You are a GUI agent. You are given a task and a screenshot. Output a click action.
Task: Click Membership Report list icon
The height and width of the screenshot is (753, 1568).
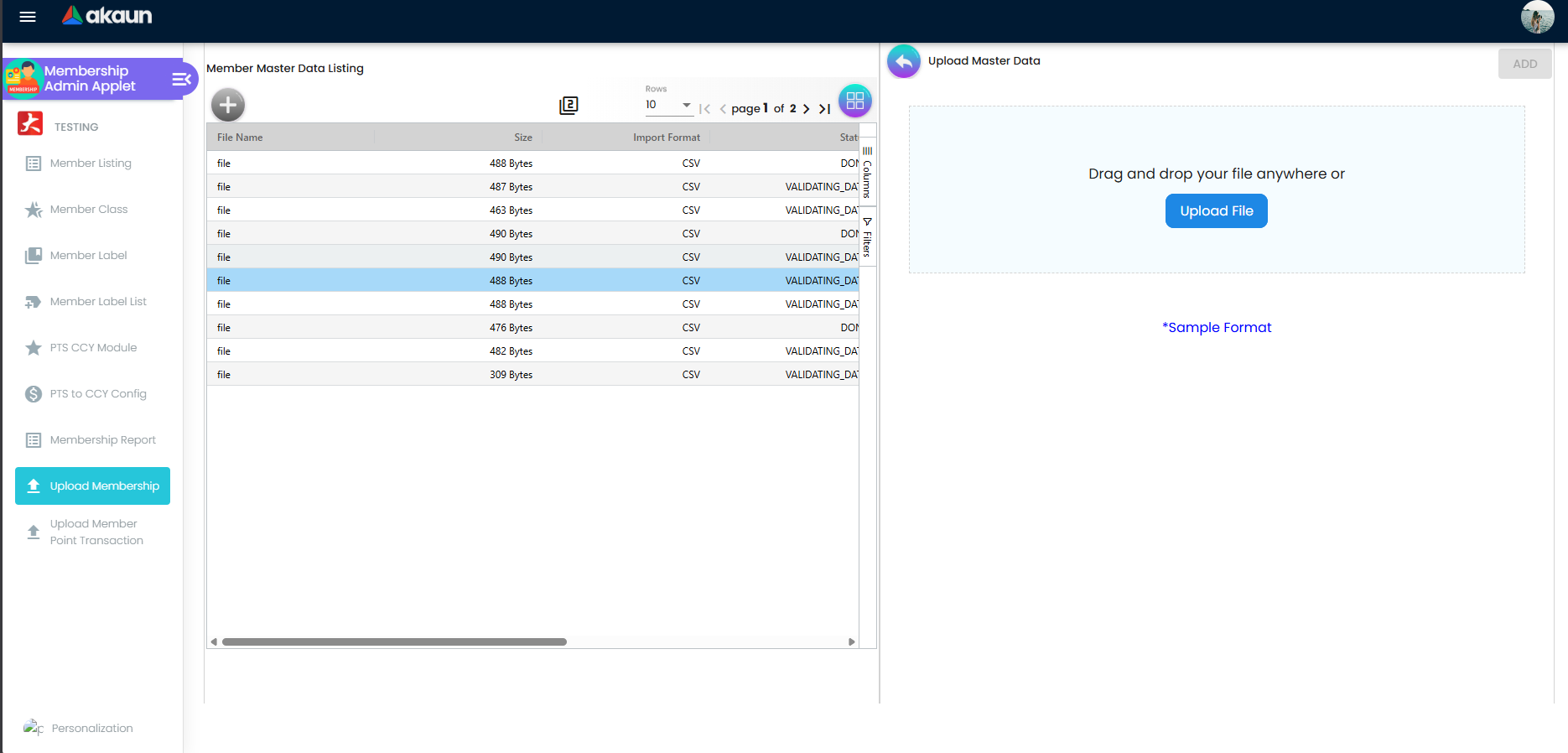[34, 440]
